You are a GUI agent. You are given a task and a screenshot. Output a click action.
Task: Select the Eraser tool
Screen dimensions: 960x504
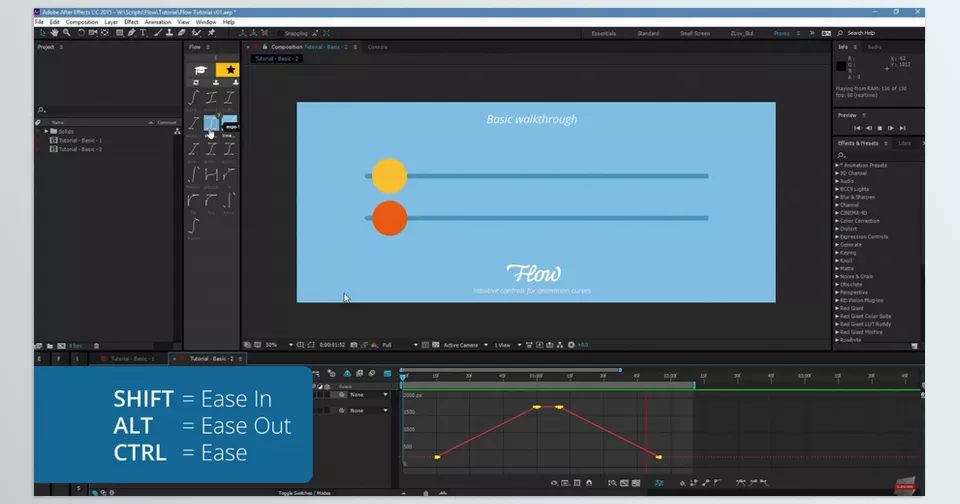[181, 33]
